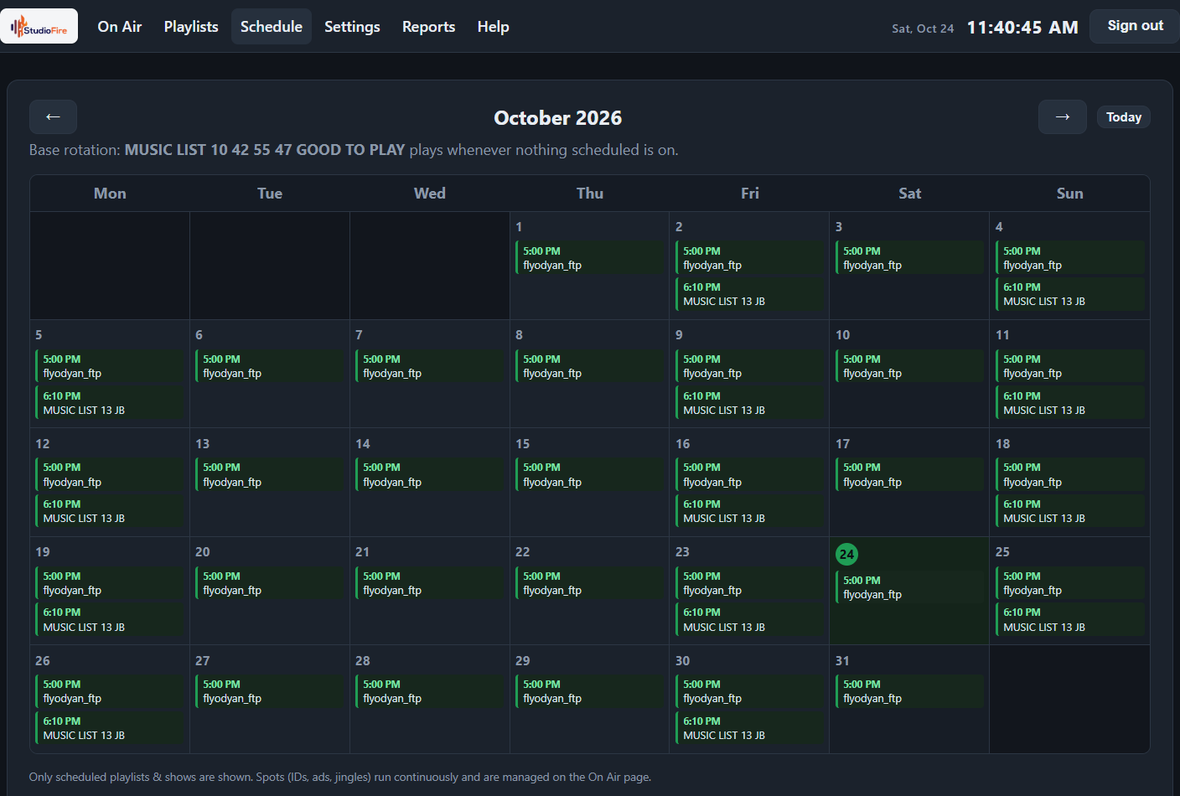This screenshot has height=796, width=1180.
Task: Open 6:10 PM MUSIC LIST 13 JB on October 25
Action: (1069, 619)
